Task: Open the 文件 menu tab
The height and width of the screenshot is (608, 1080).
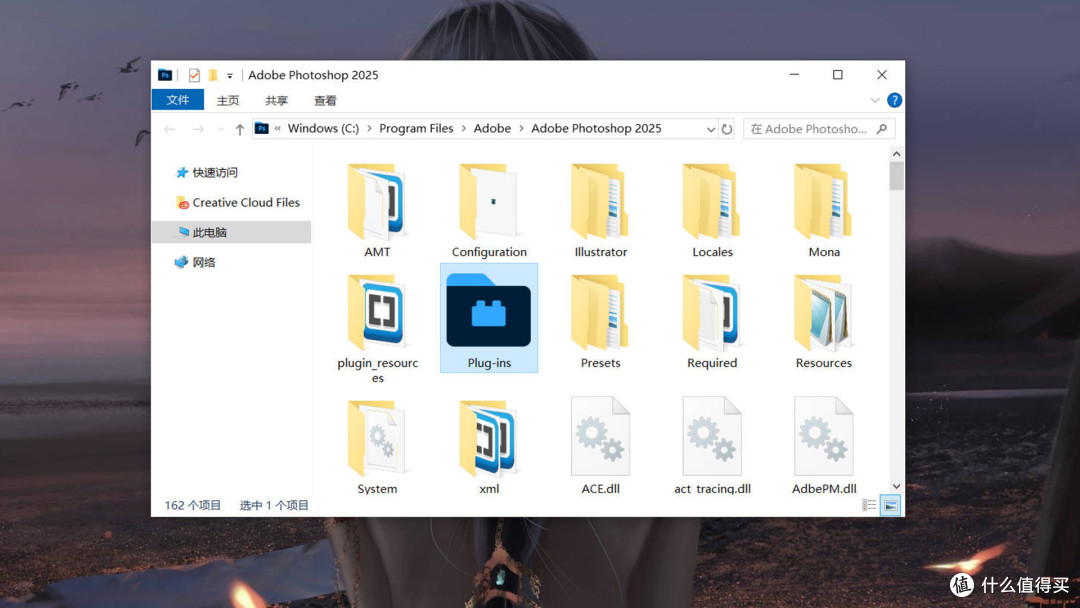Action: (x=178, y=100)
